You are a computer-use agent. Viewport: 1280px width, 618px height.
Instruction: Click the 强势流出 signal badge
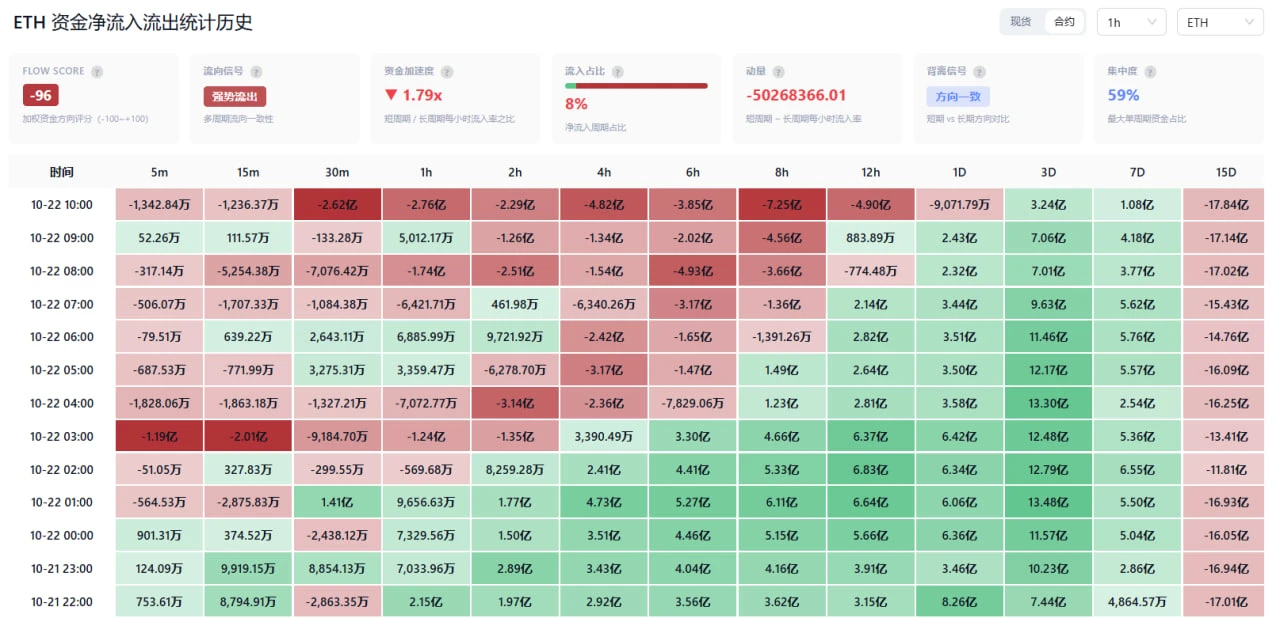click(x=235, y=97)
